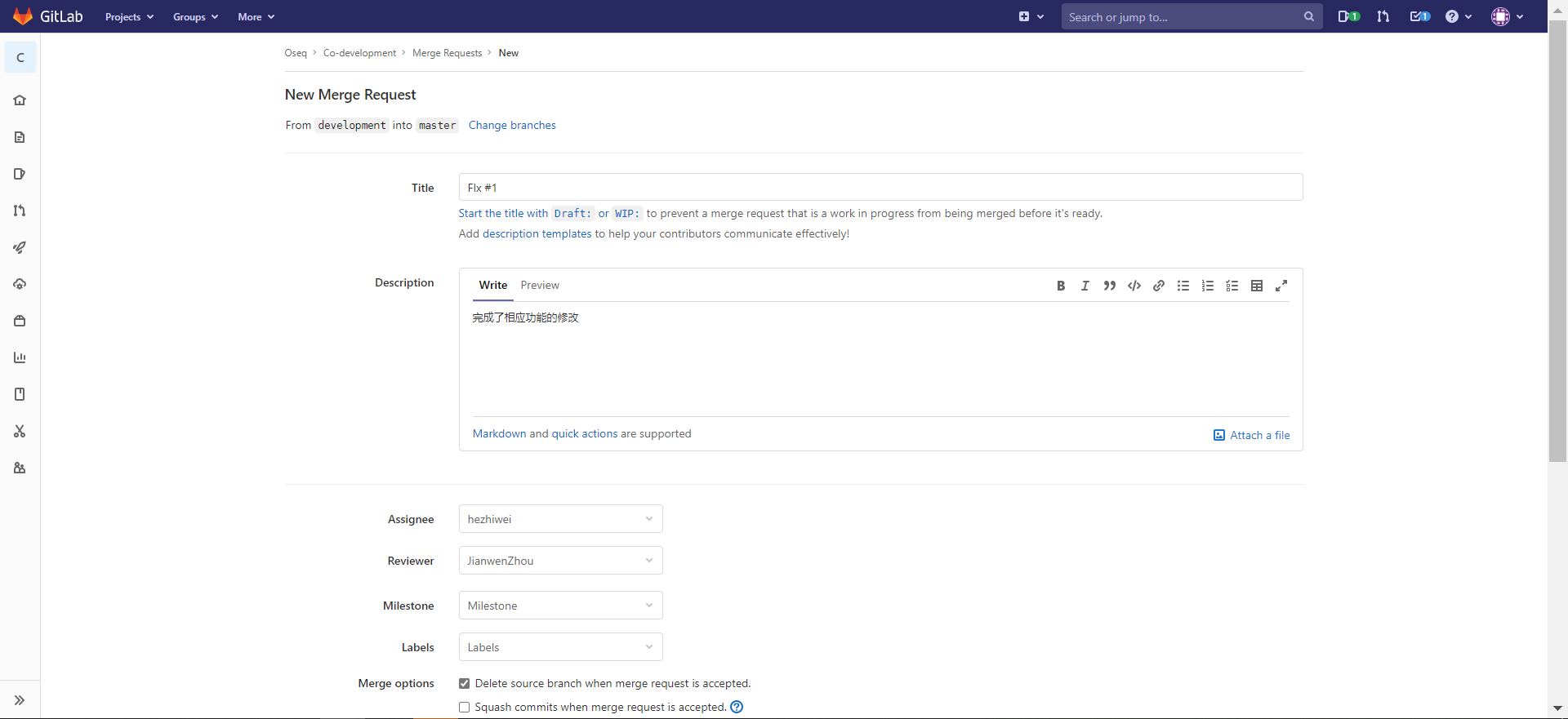The height and width of the screenshot is (719, 1568).
Task: Click Attach a file
Action: (x=1252, y=435)
